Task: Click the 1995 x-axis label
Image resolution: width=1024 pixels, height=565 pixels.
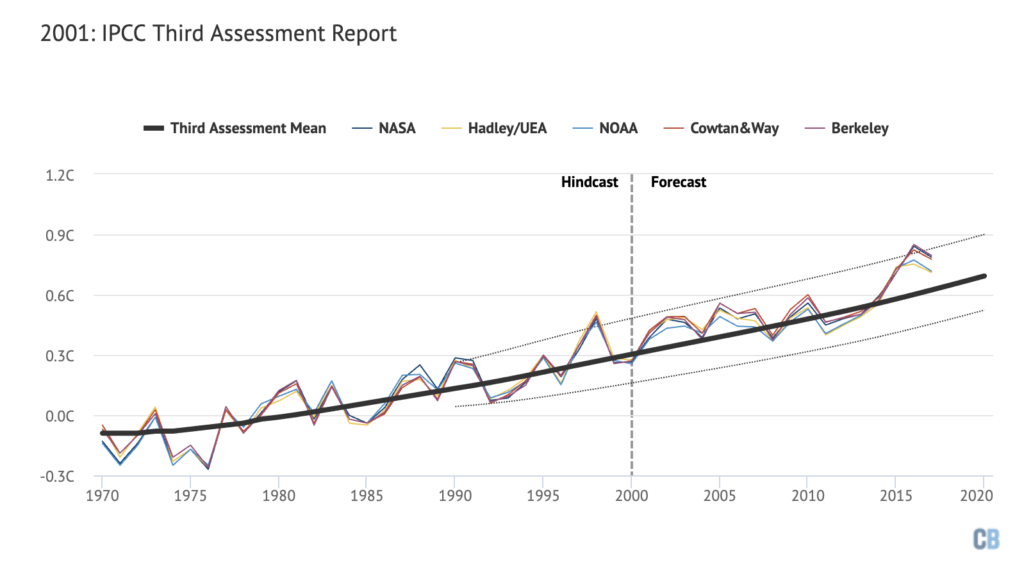Action: [543, 496]
